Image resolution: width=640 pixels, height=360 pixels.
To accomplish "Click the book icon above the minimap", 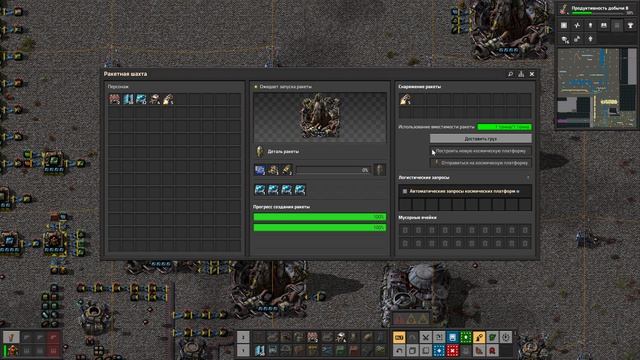I will click(604, 25).
